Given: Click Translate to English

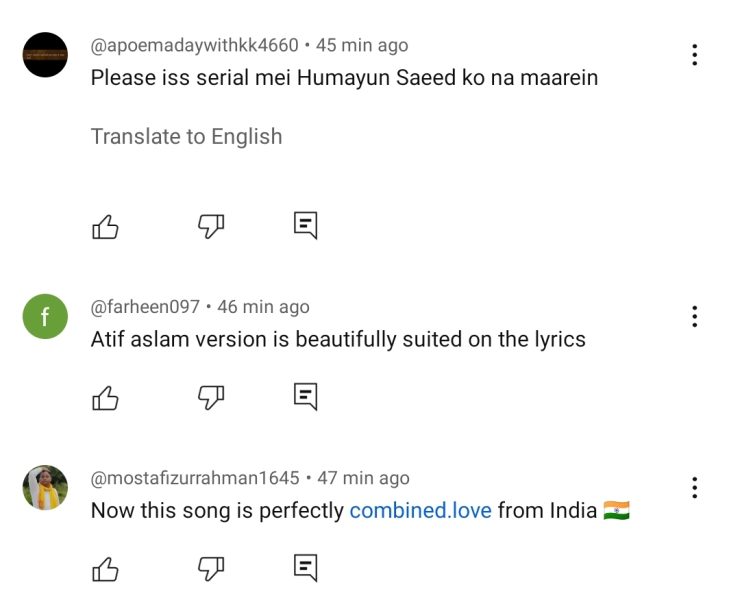Looking at the screenshot, I should click(x=186, y=137).
